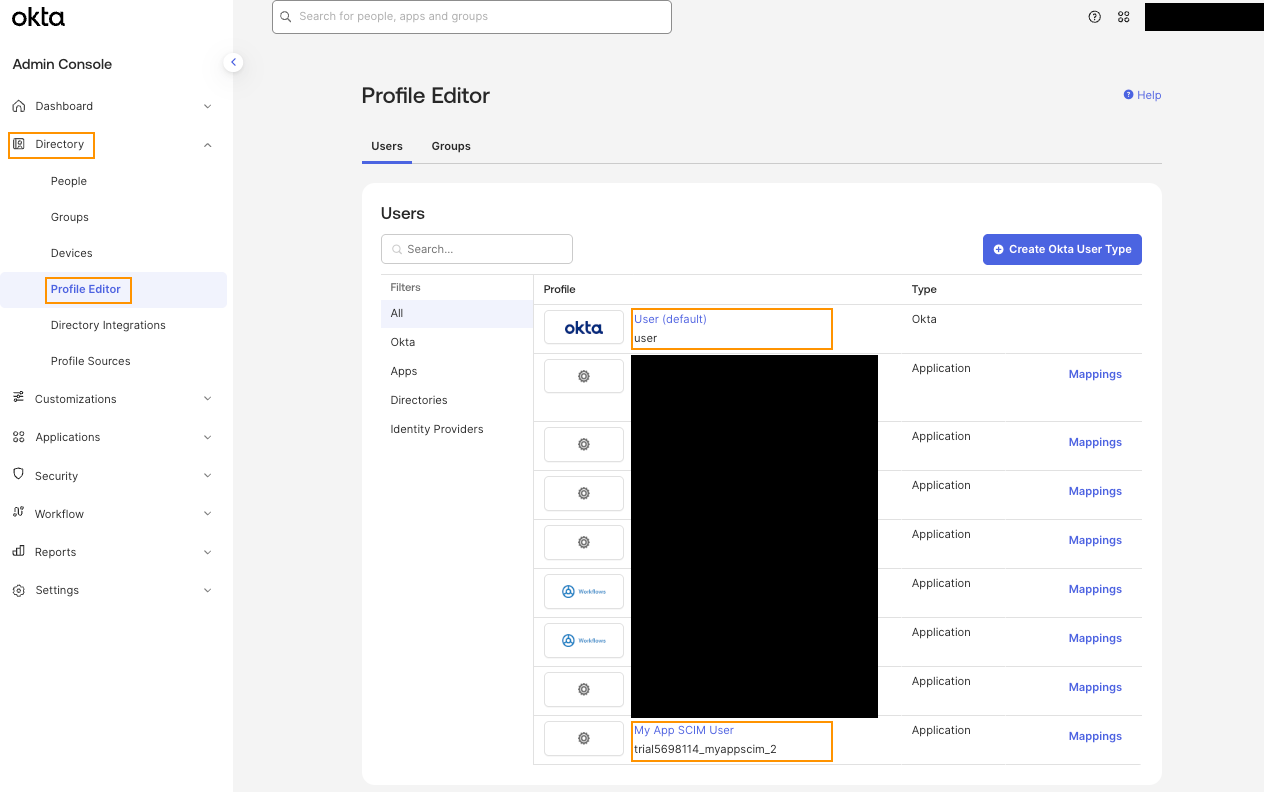Click the Profile column header
Image resolution: width=1264 pixels, height=792 pixels.
pyautogui.click(x=559, y=289)
